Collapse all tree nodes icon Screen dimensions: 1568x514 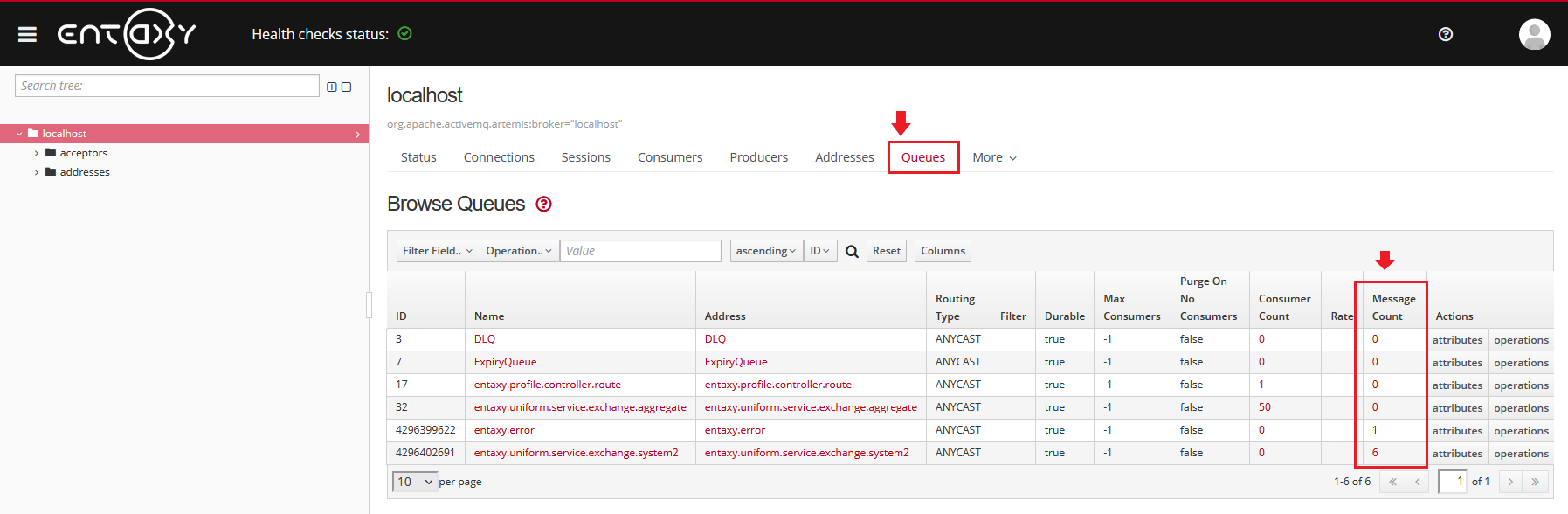tap(347, 87)
